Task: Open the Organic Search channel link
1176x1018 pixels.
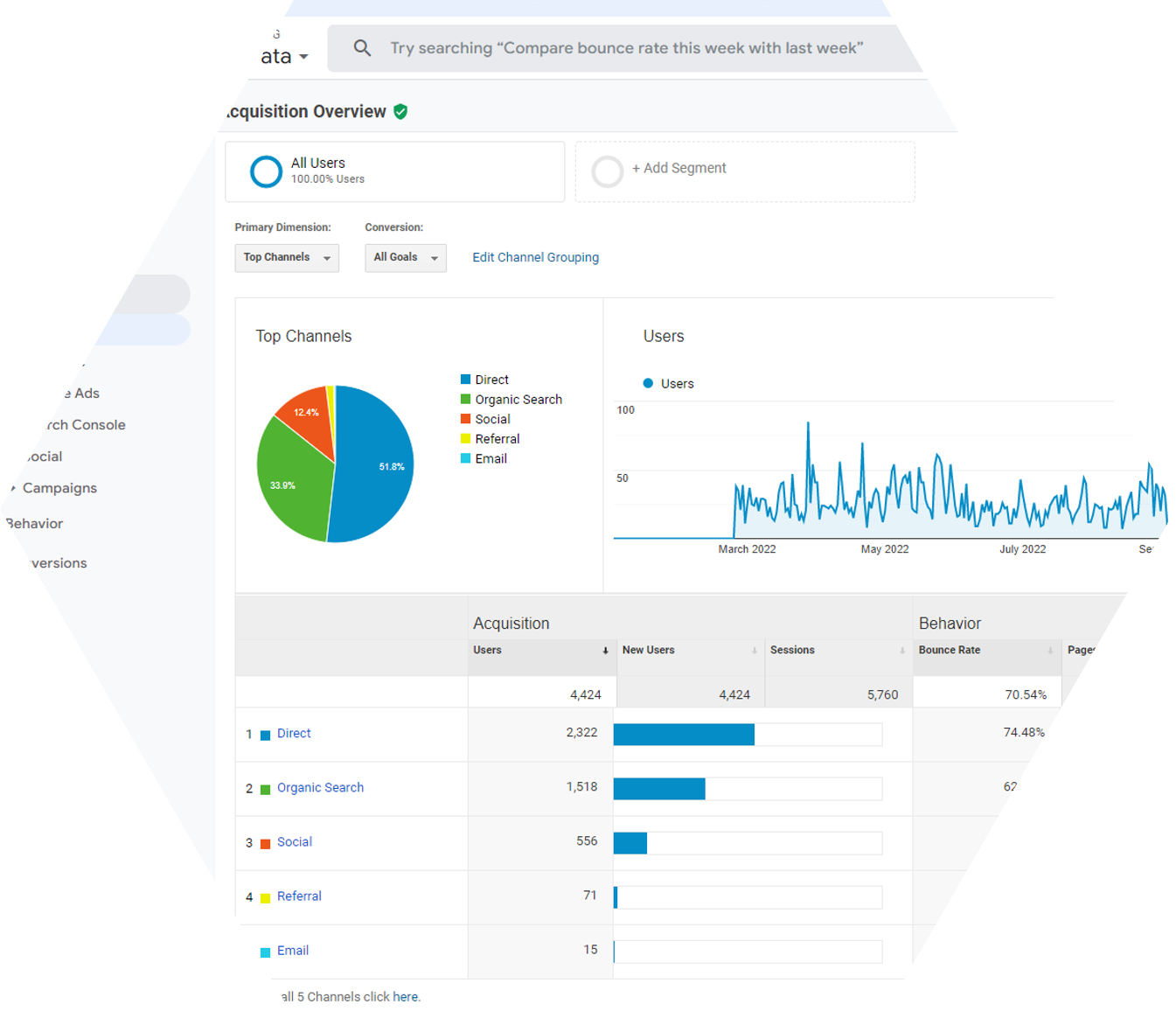Action: (320, 788)
